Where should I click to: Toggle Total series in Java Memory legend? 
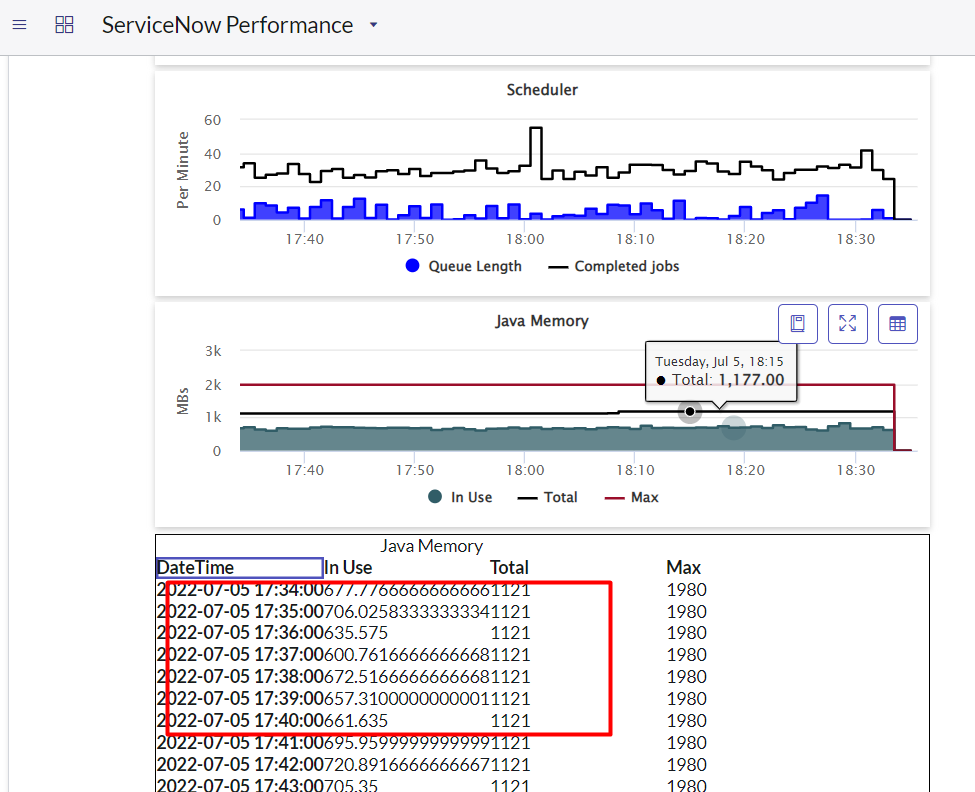point(547,497)
